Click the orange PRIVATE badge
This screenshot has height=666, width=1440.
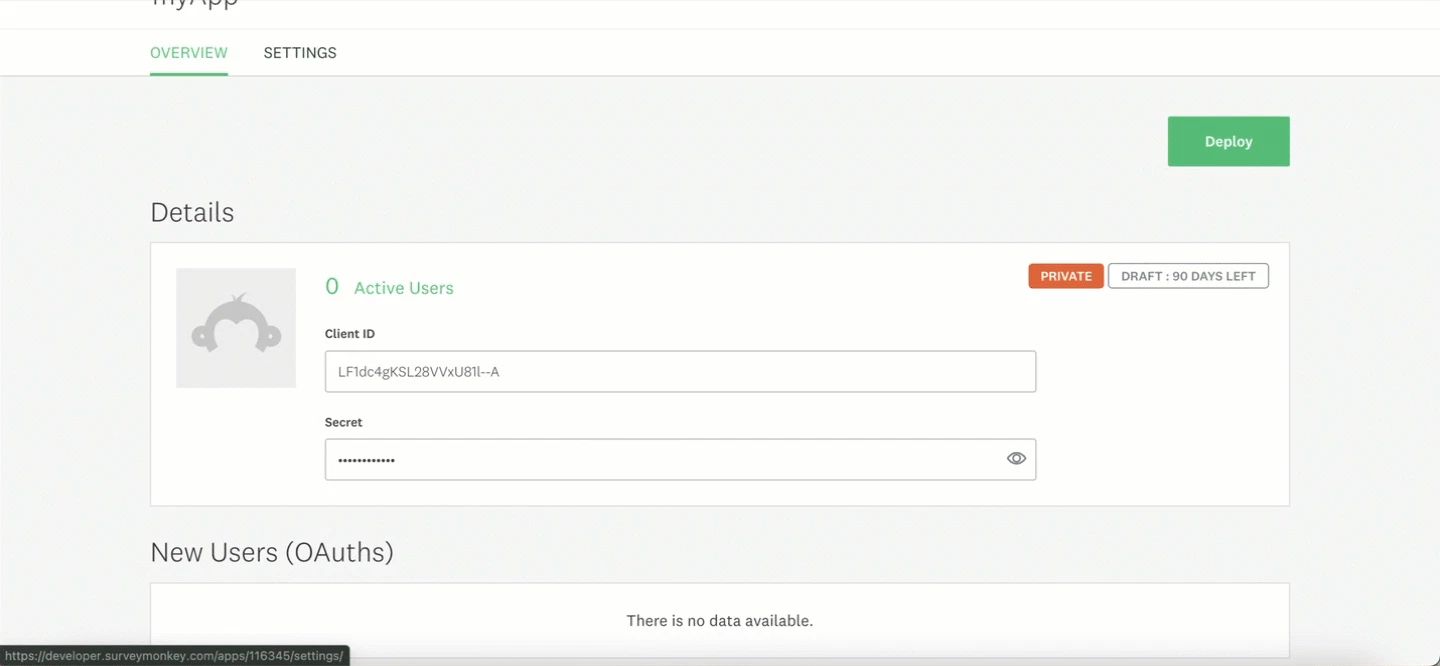tap(1065, 275)
